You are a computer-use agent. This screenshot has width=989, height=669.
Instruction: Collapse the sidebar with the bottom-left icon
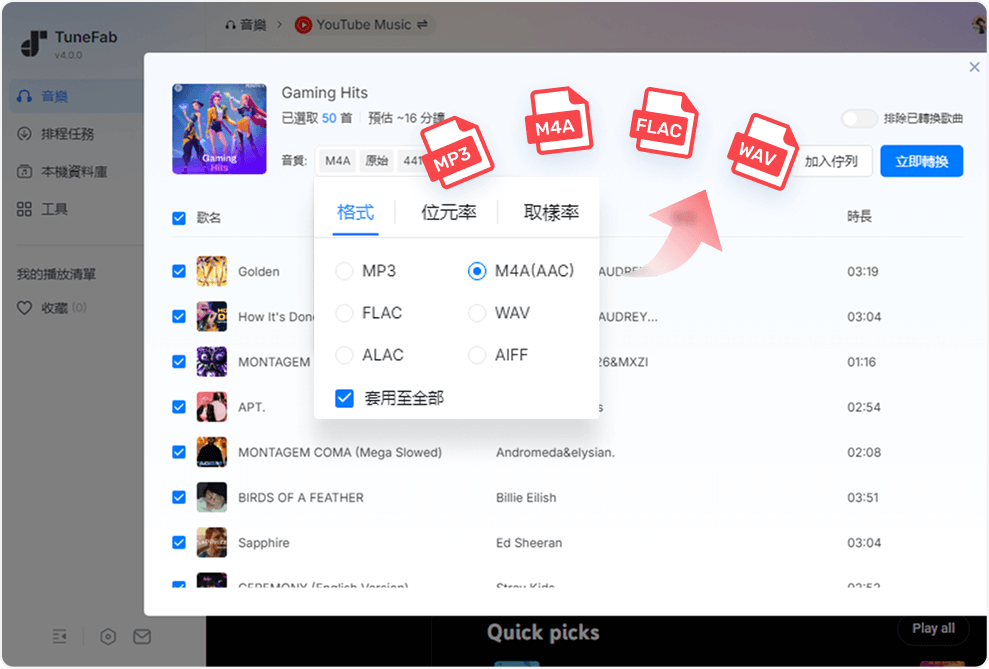pos(59,635)
